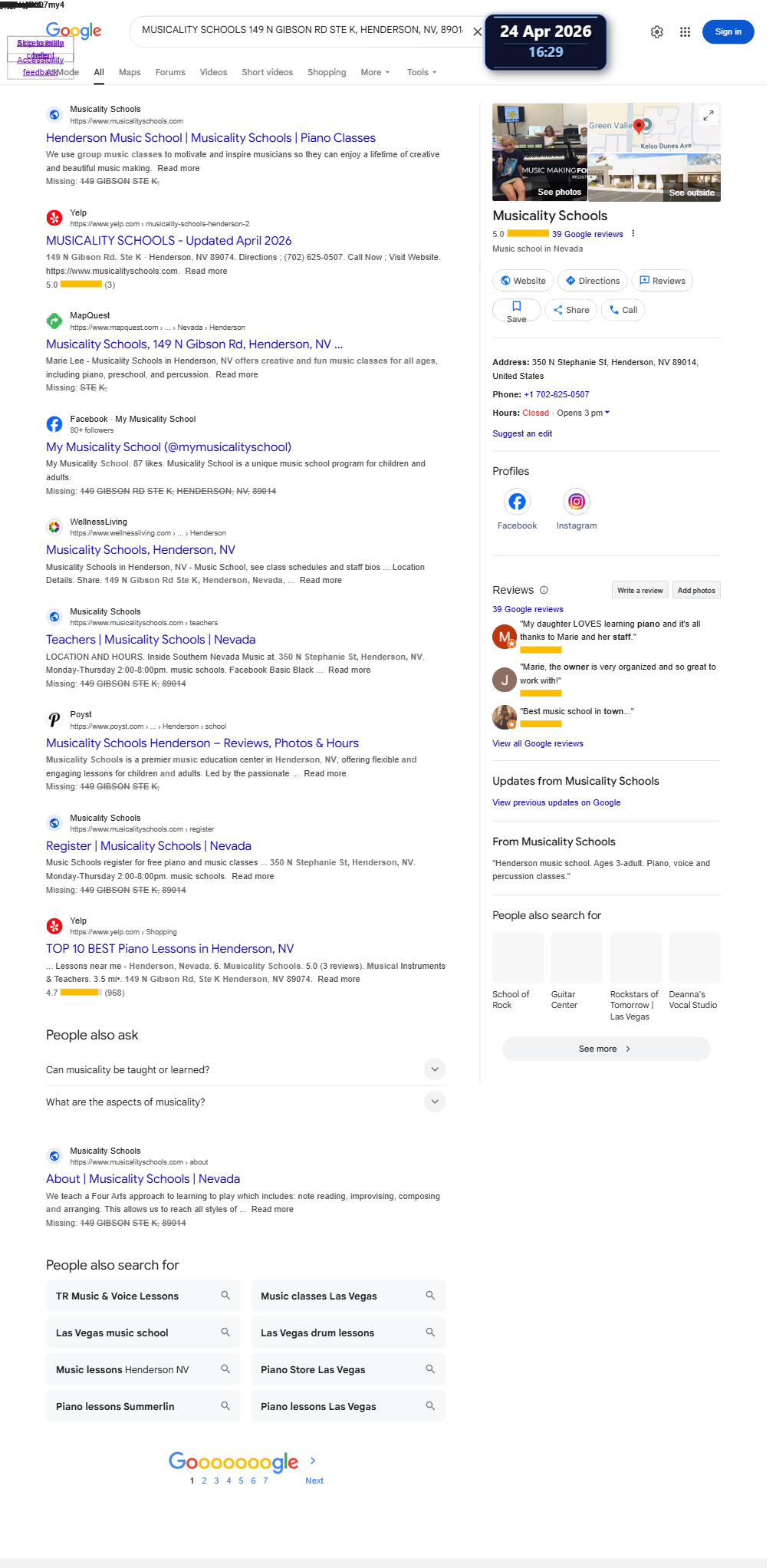Switch to the Maps tab
776x1568 pixels.
click(130, 72)
